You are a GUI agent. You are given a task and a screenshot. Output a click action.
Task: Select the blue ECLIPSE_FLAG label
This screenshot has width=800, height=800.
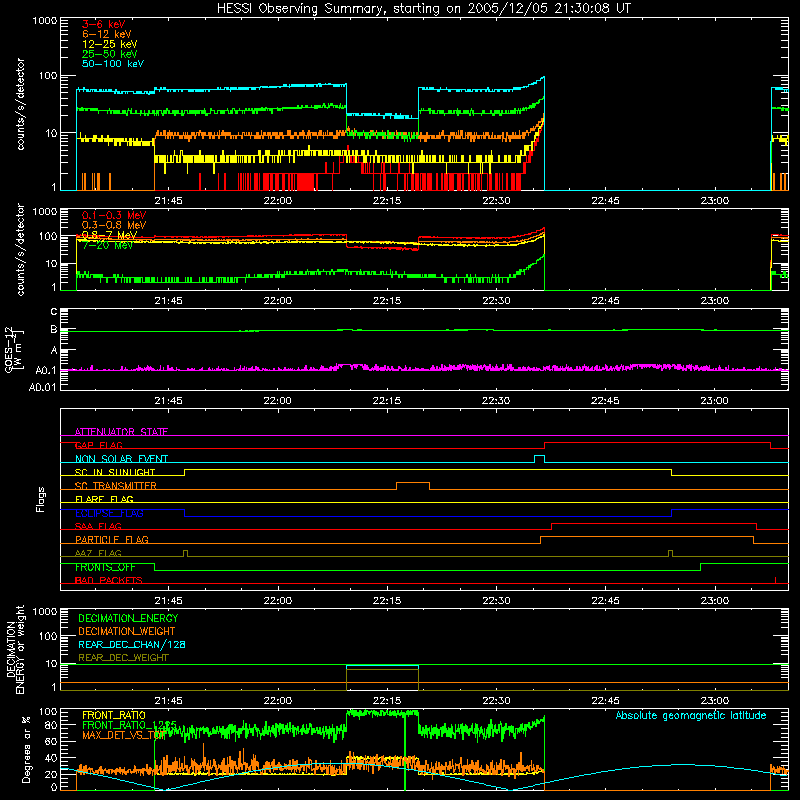point(109,513)
